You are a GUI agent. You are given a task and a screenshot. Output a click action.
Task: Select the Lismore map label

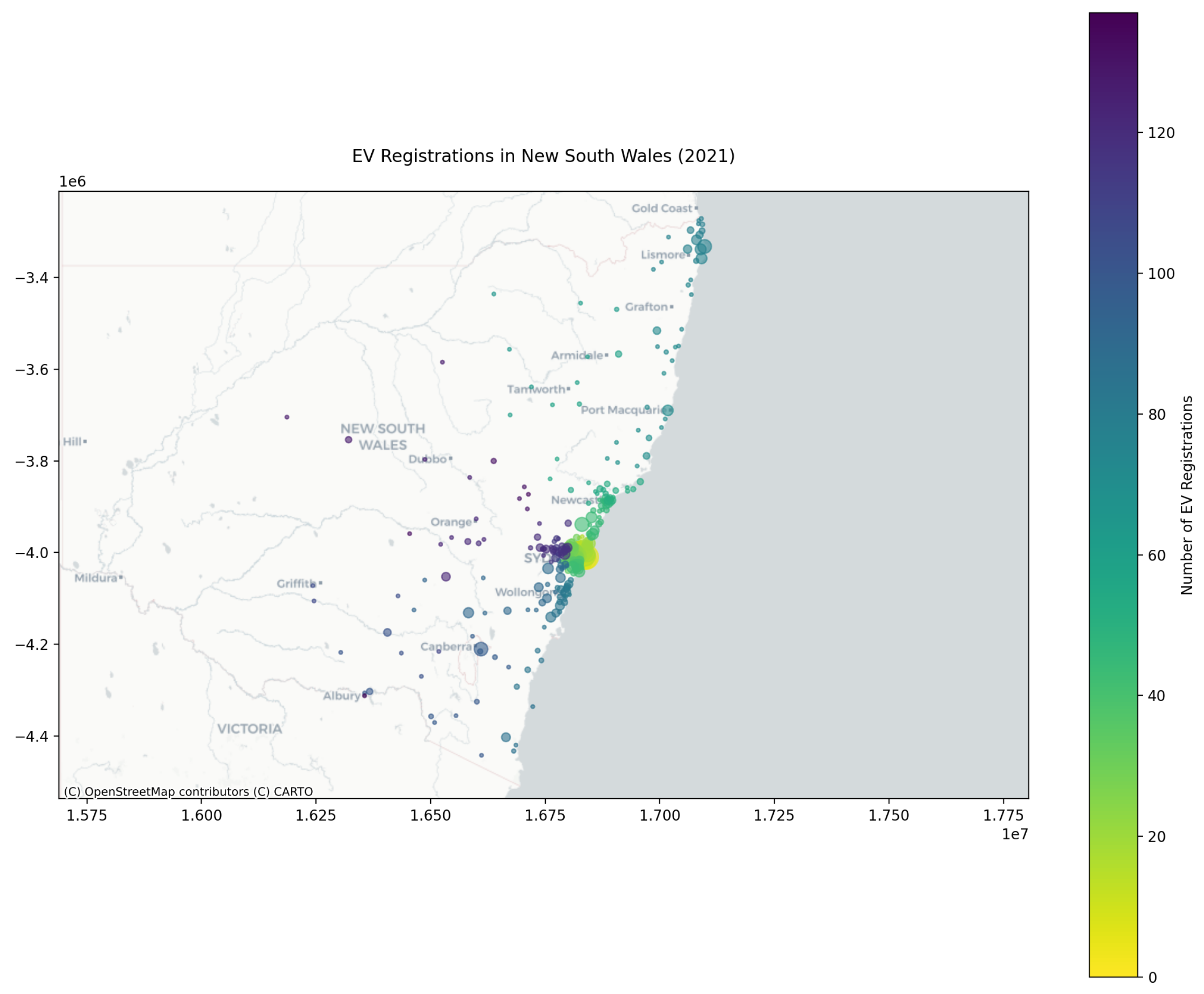click(x=663, y=254)
